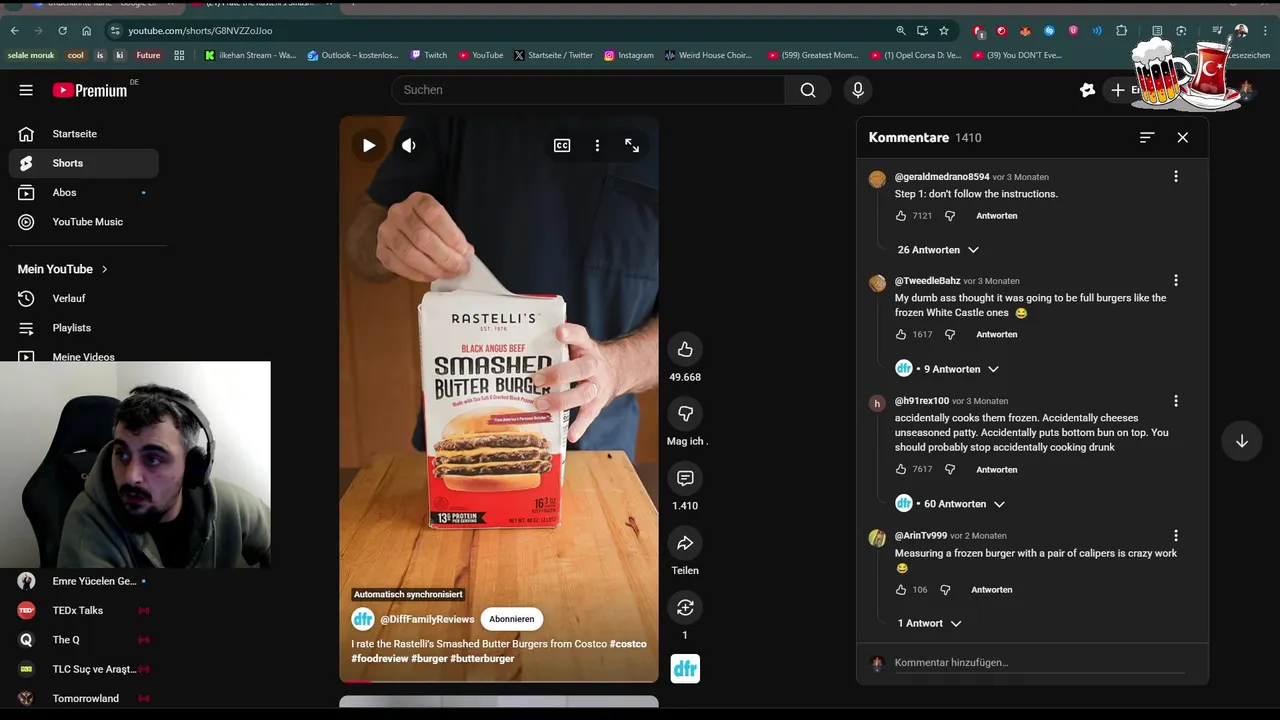Like TweedleBahz's comment
This screenshot has width=1280, height=720.
[901, 335]
